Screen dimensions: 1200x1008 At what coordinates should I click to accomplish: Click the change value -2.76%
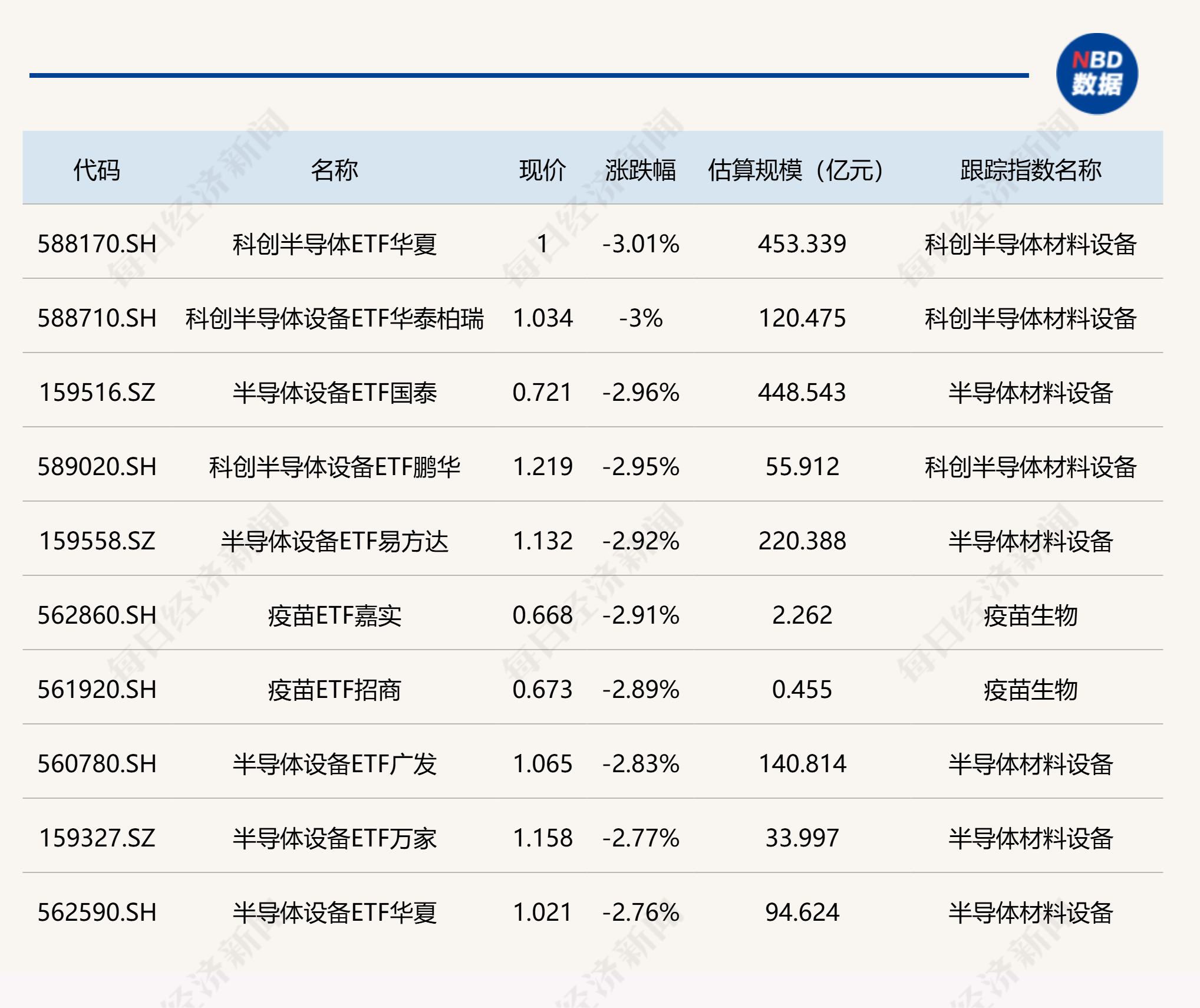tap(641, 913)
